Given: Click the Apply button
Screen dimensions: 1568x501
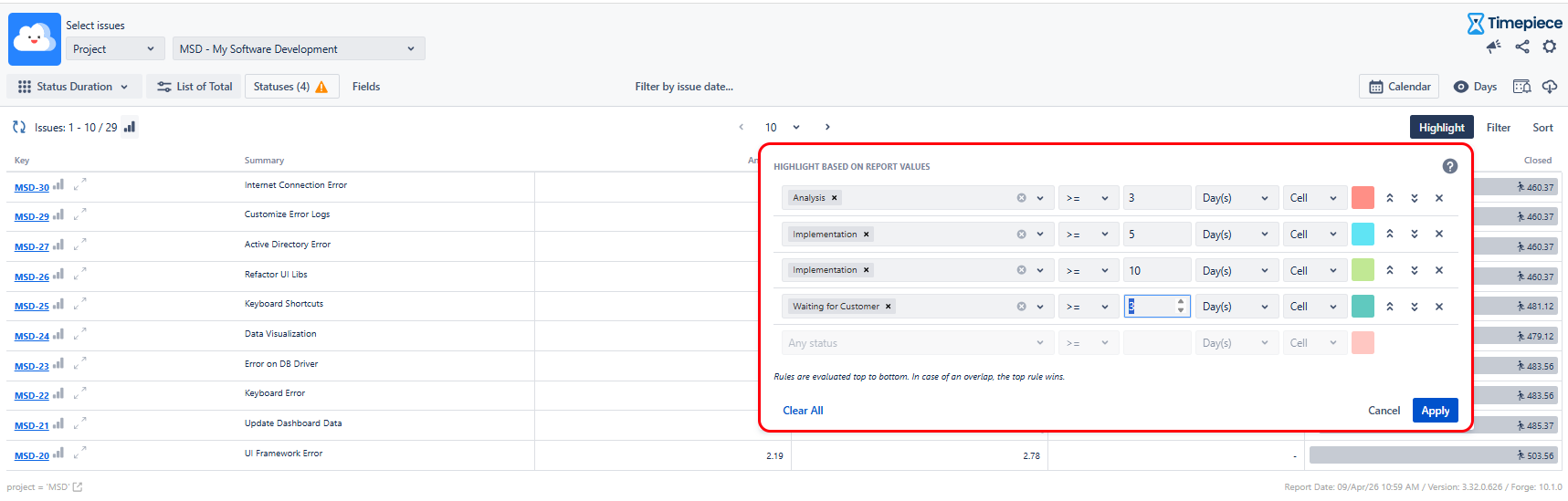Looking at the screenshot, I should (1435, 411).
